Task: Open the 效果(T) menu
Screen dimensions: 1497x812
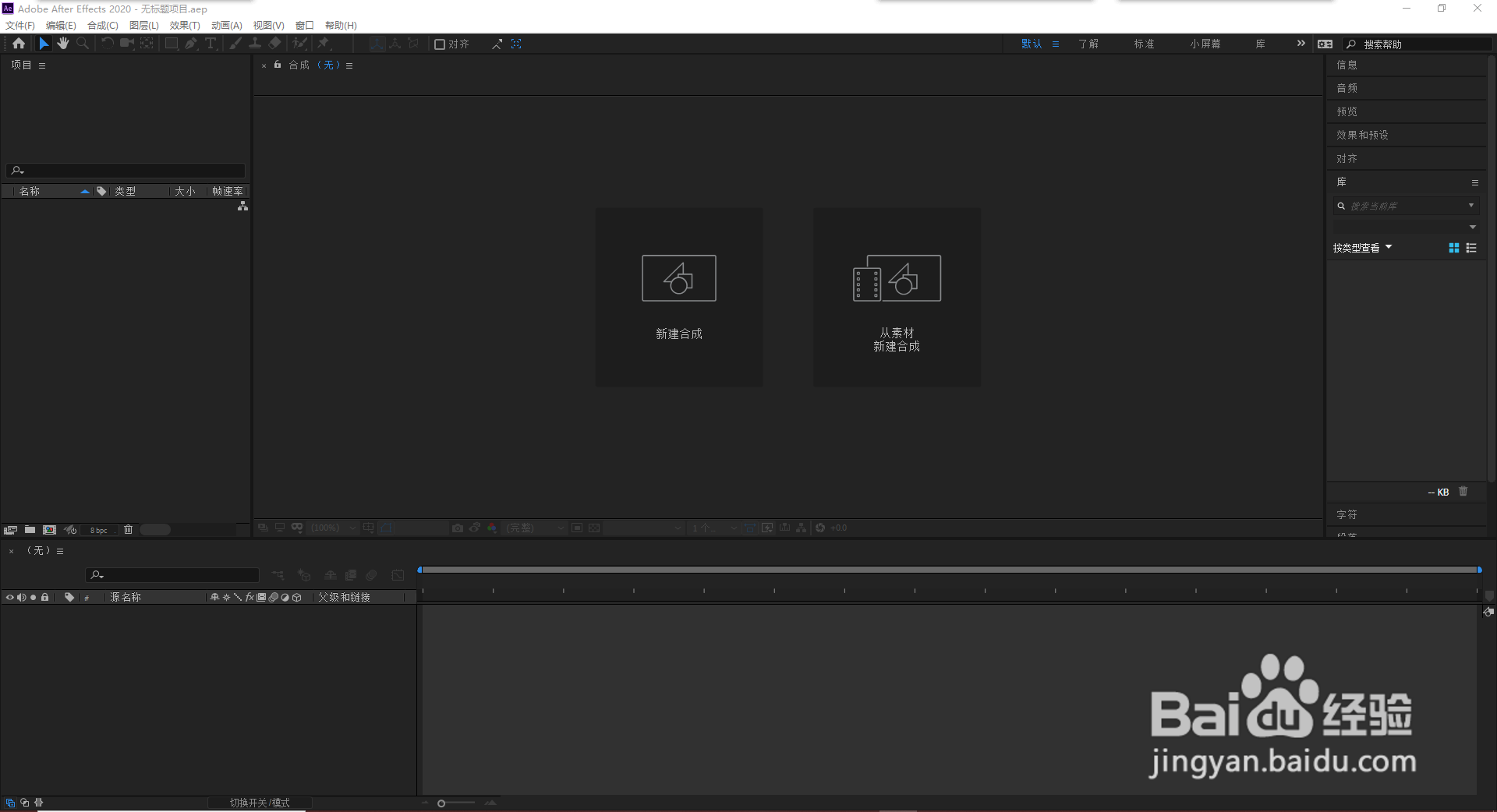Action: [x=184, y=25]
